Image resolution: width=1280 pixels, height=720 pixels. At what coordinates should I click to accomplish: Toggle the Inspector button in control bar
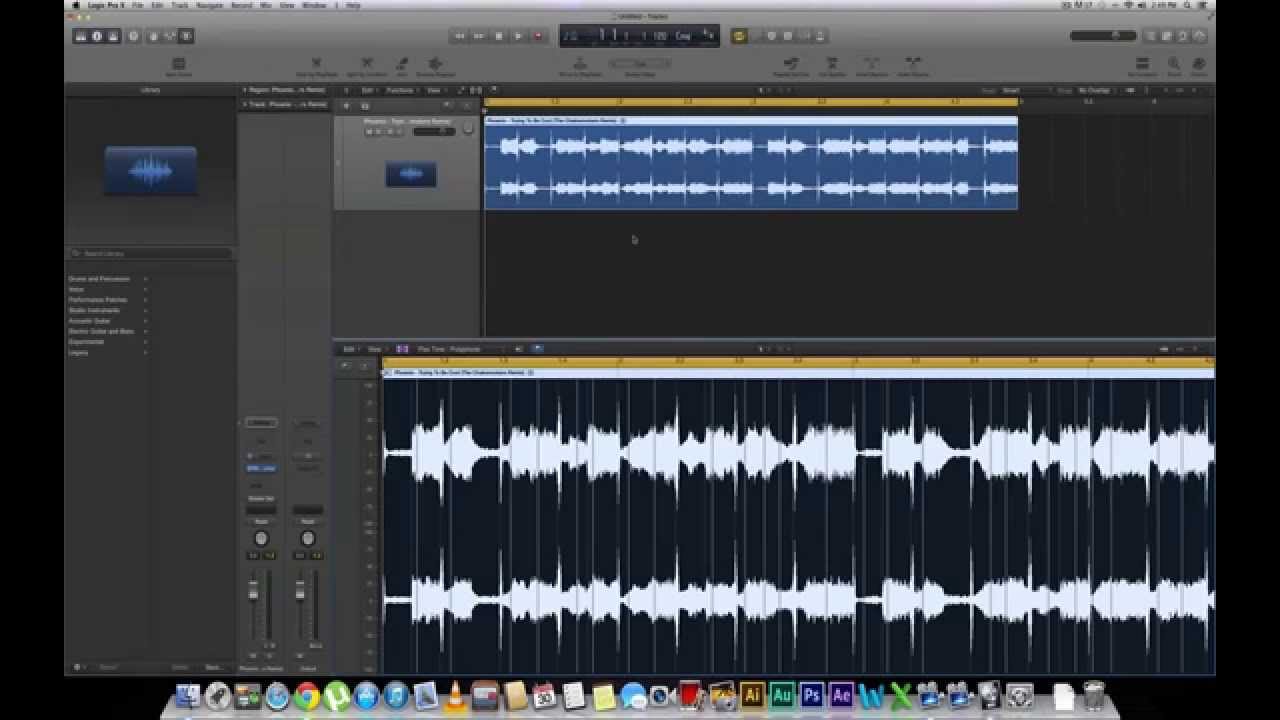coord(97,36)
